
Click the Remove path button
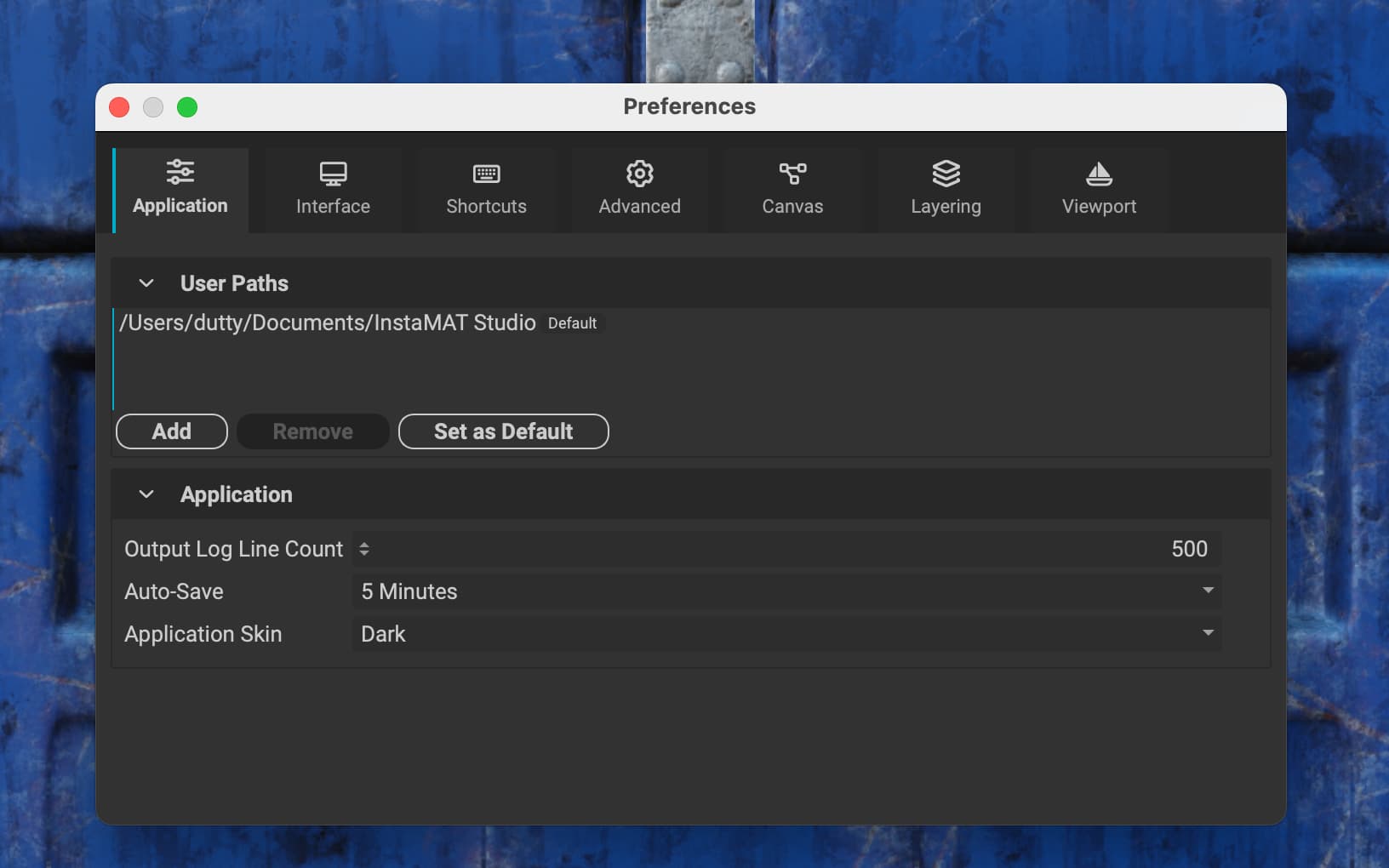(x=312, y=431)
